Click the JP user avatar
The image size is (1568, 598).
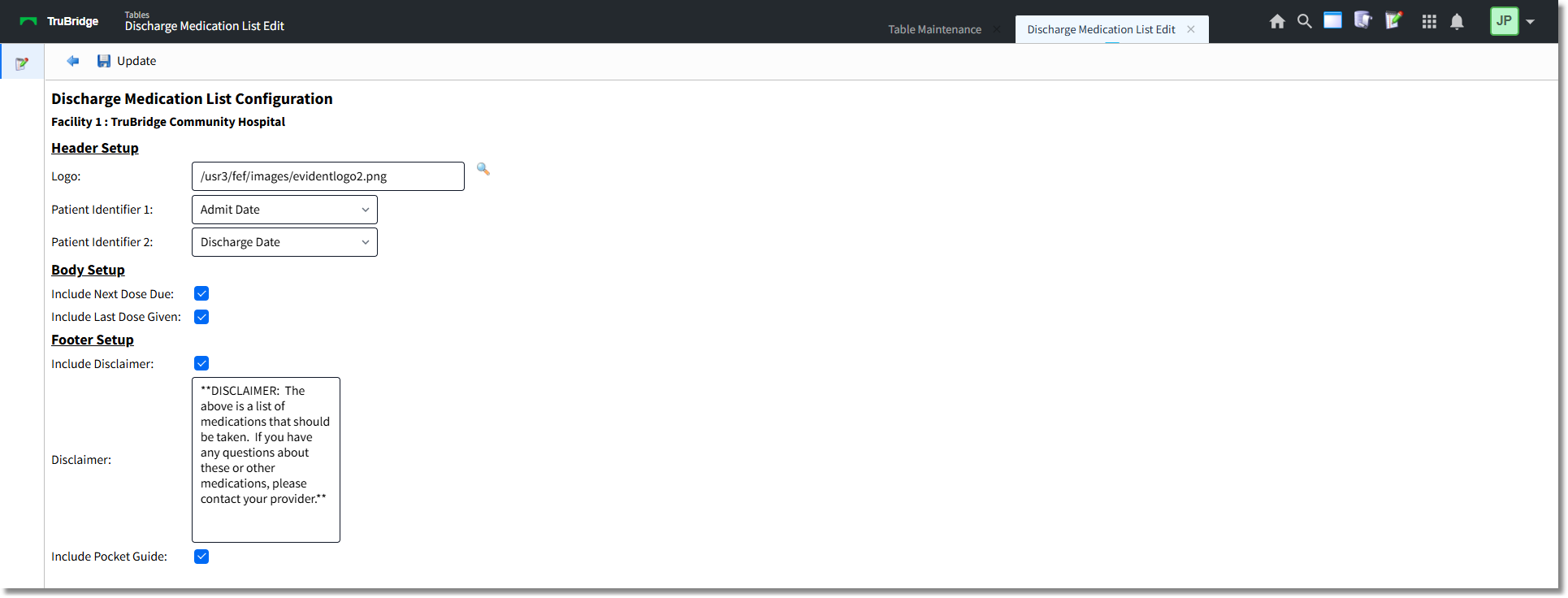point(1504,21)
